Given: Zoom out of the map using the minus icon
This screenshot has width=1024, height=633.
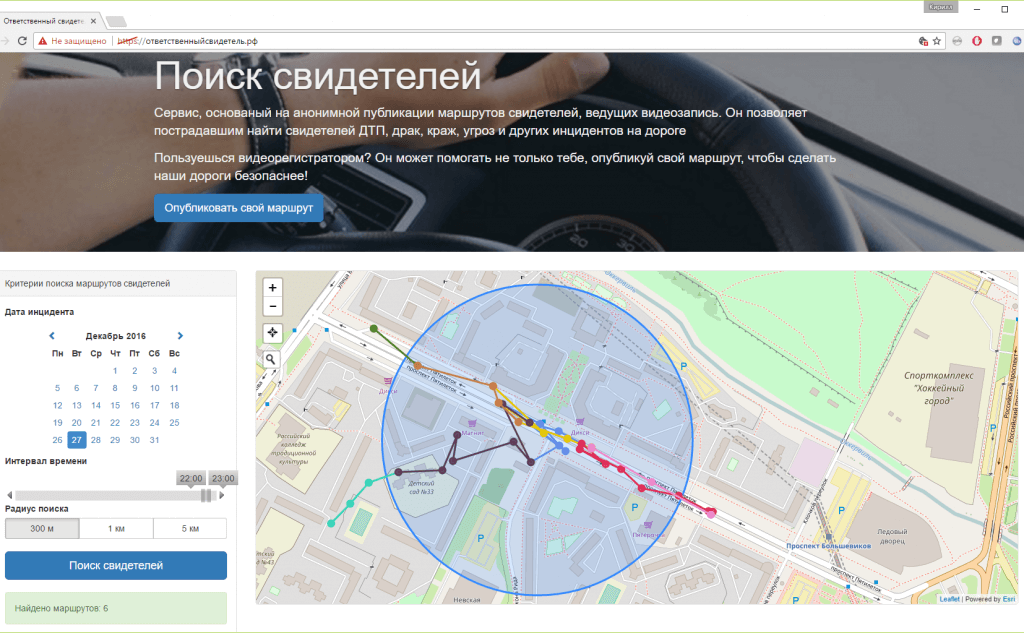Looking at the screenshot, I should pos(270,305).
